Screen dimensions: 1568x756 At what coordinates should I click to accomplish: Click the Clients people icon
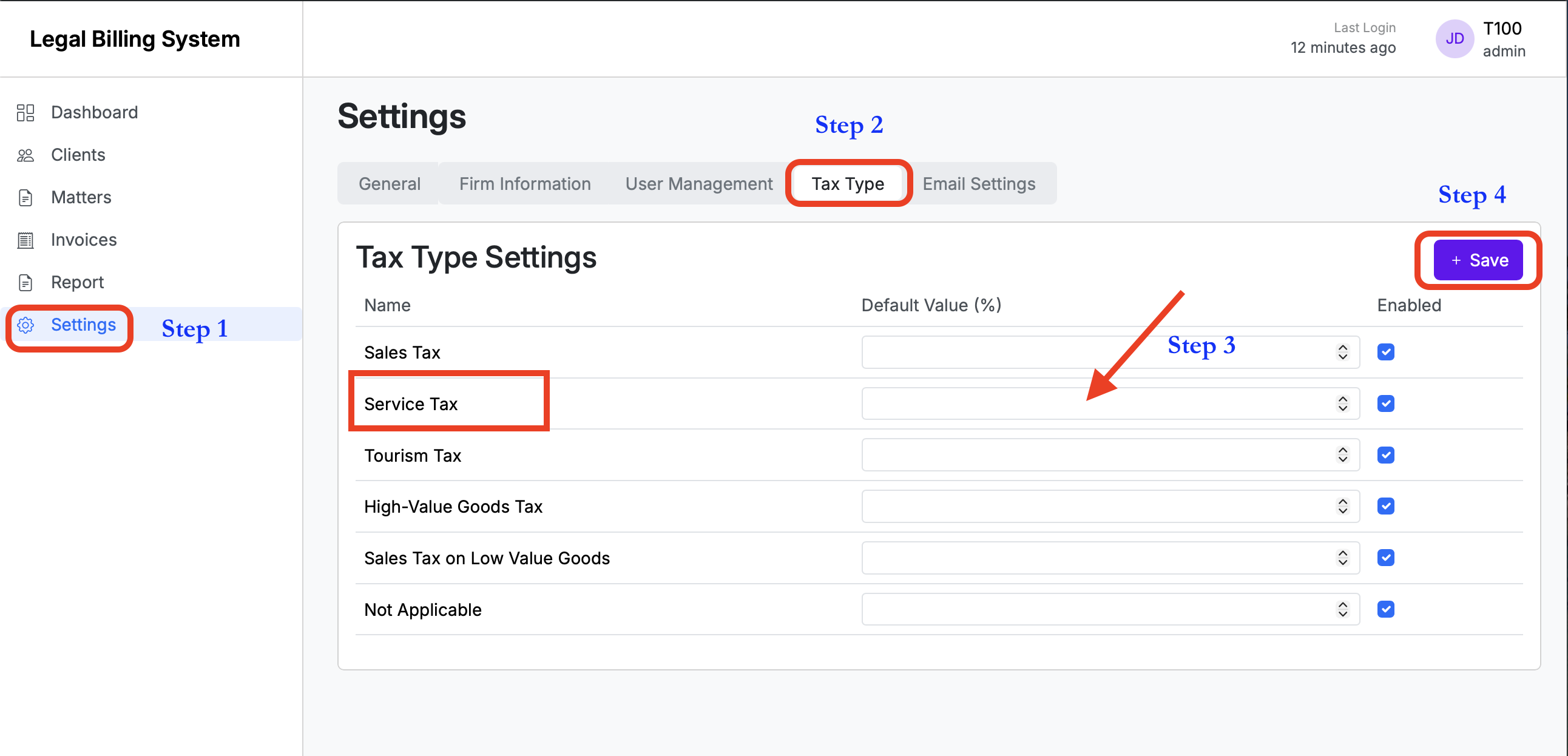click(25, 155)
